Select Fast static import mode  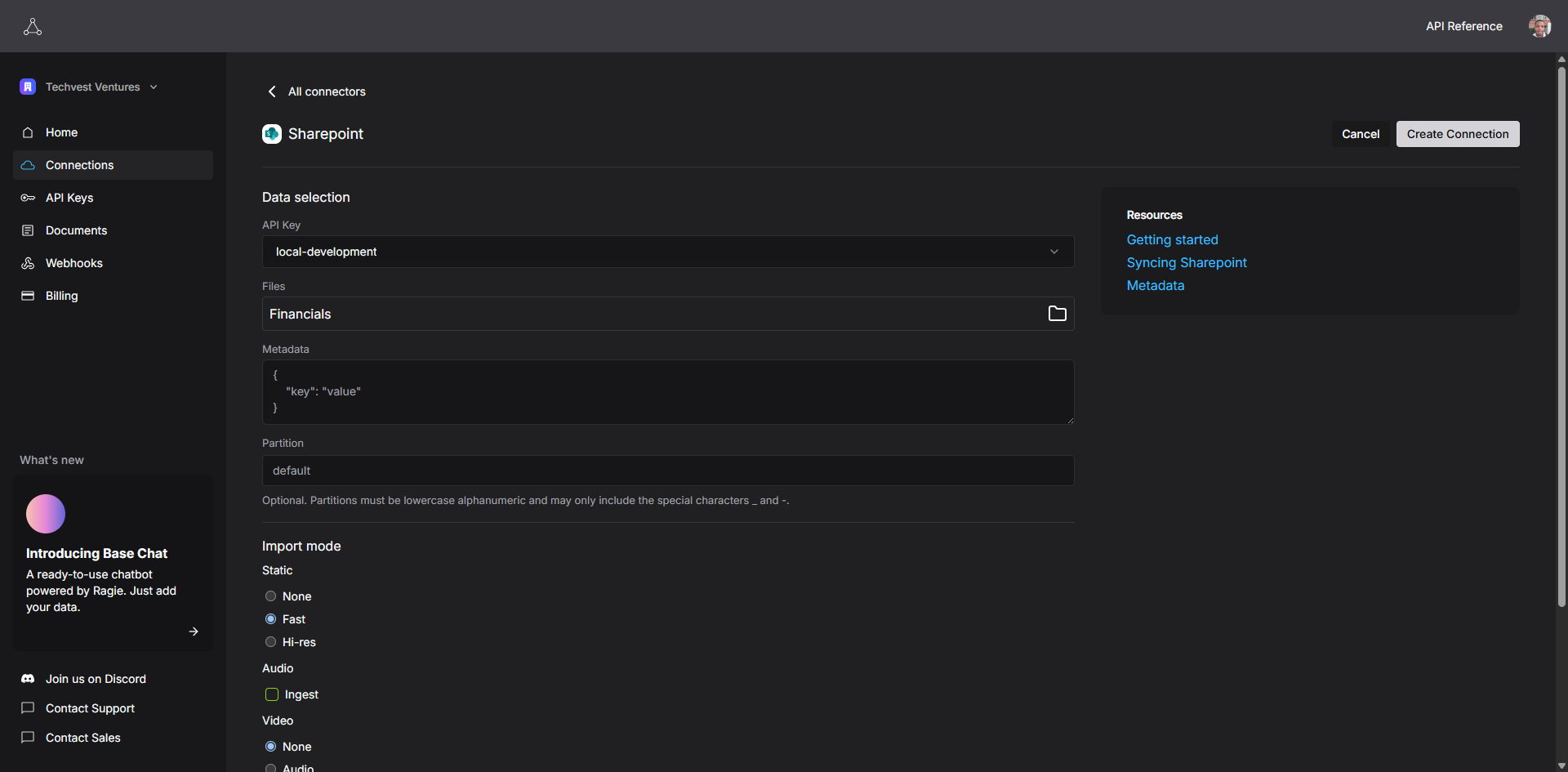tap(271, 619)
